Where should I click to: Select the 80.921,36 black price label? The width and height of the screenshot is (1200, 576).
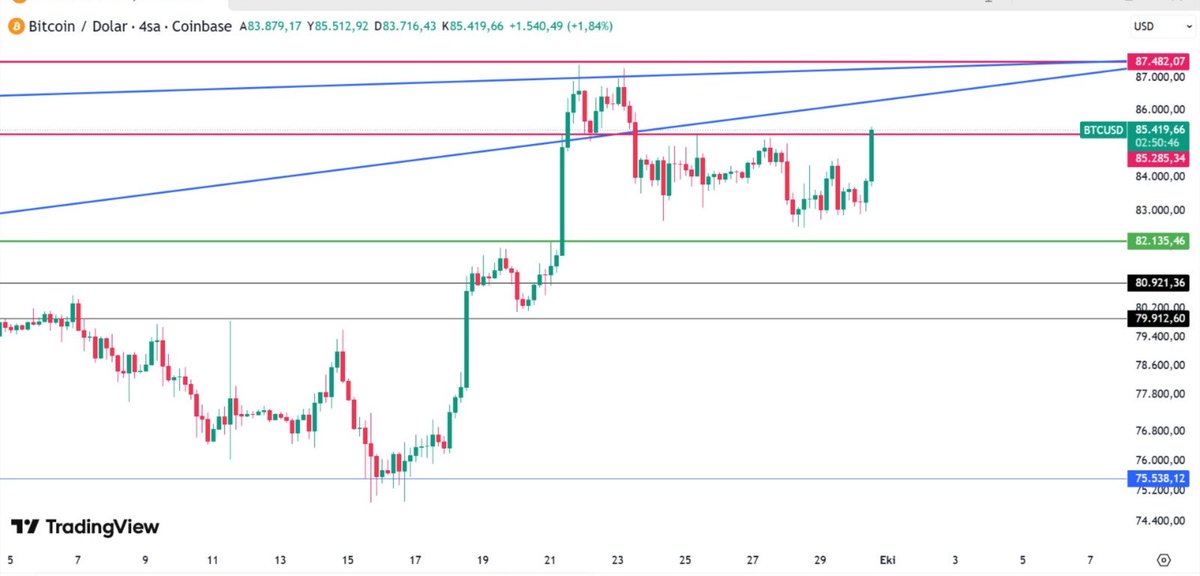click(x=1159, y=283)
